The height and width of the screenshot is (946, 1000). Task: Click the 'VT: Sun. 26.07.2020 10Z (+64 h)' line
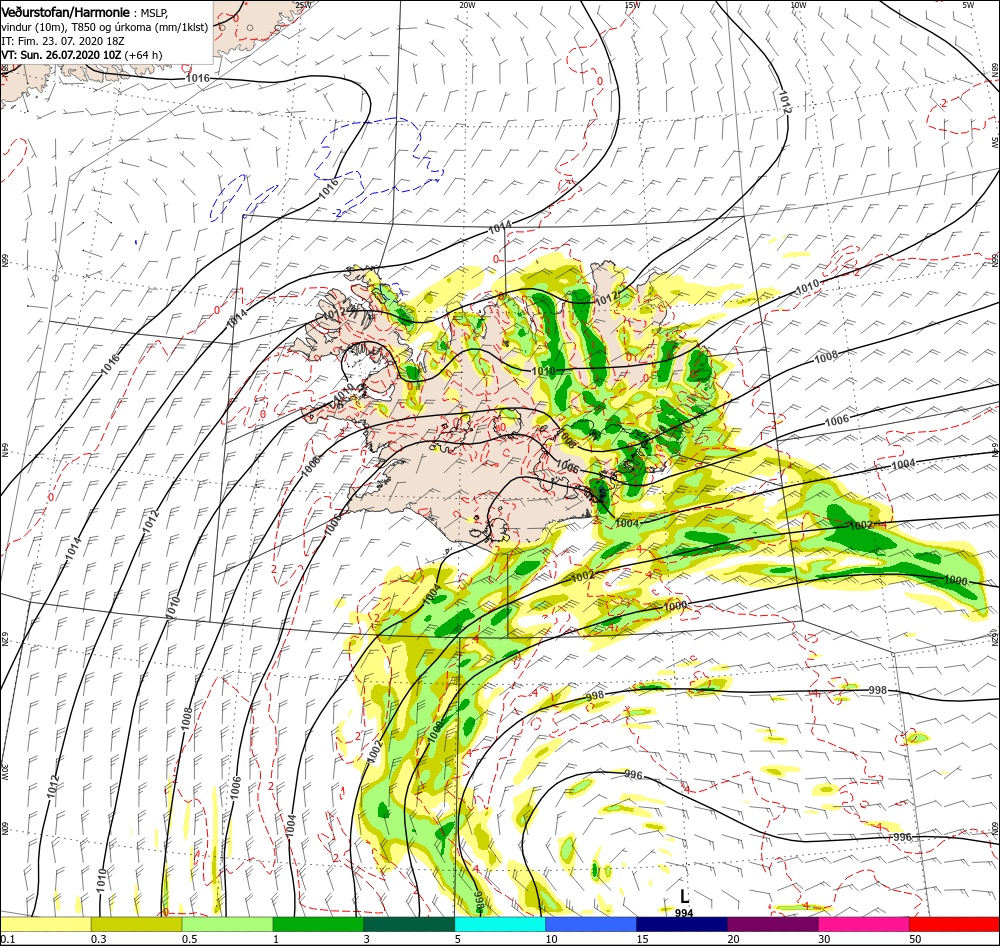click(82, 55)
